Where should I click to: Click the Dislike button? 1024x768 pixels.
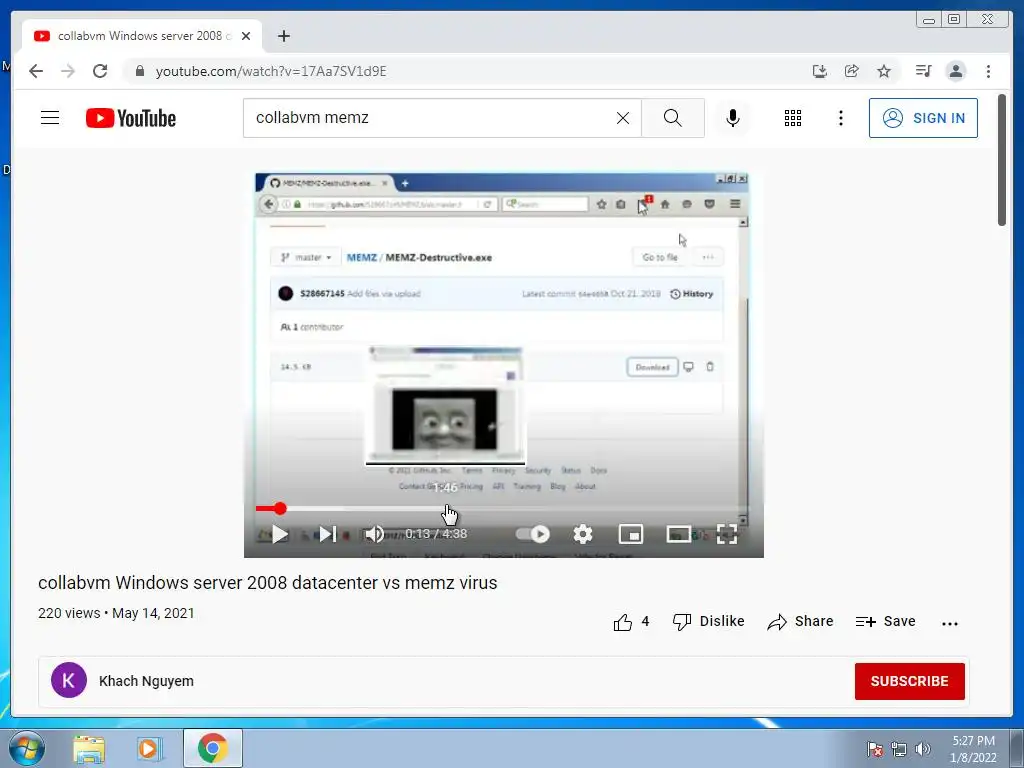[x=709, y=622]
